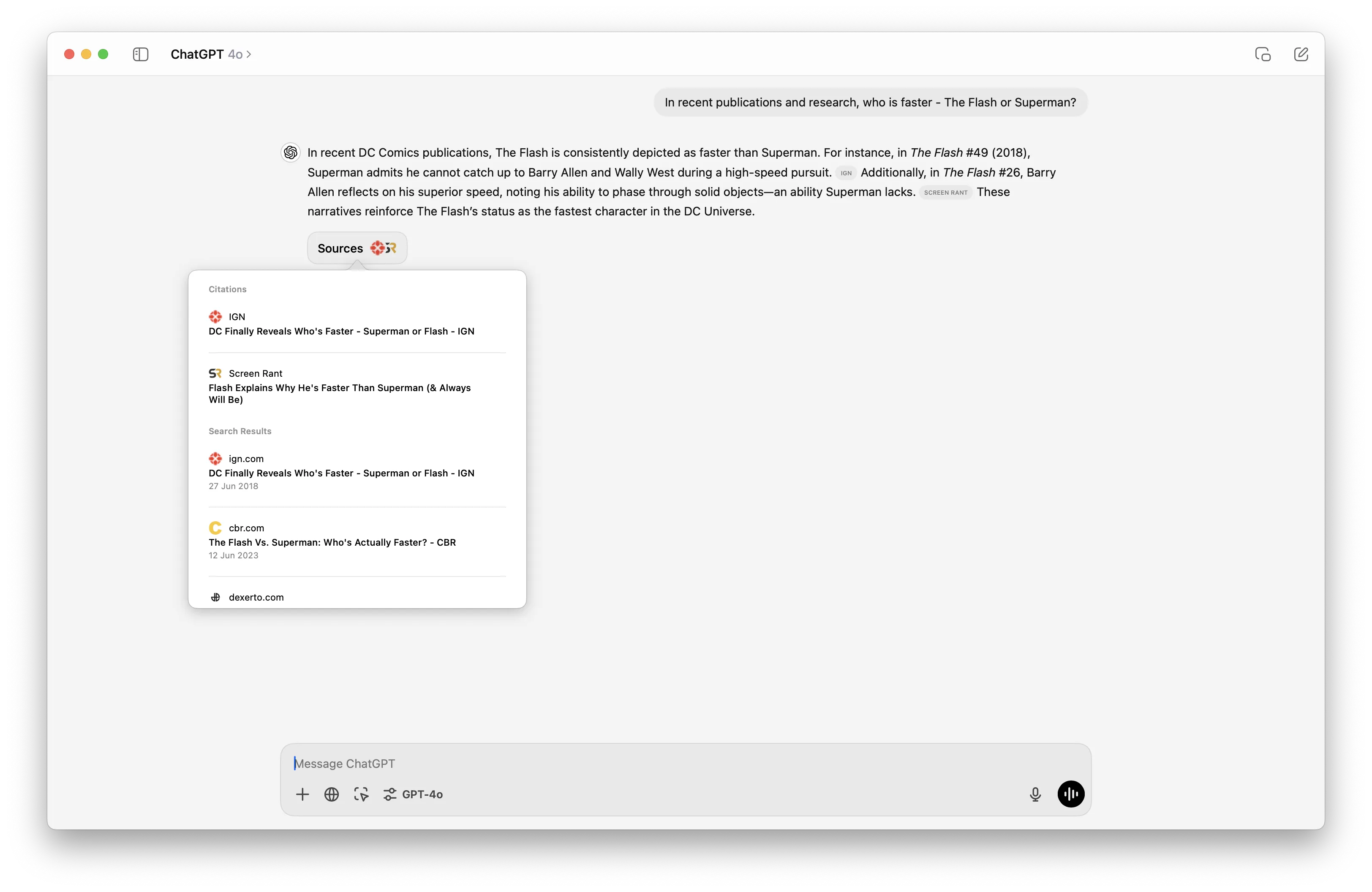1372x892 pixels.
Task: Toggle the prompt suggestions icon
Action: tap(361, 794)
